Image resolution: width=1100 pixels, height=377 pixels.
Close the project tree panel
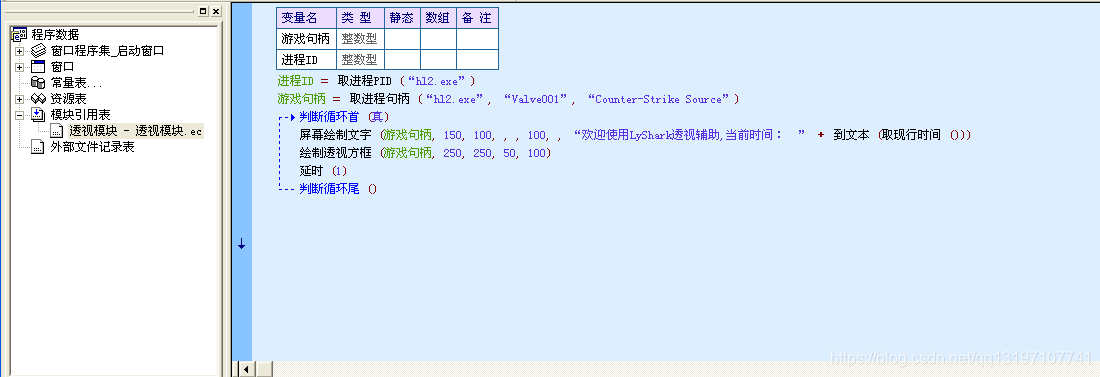click(x=216, y=11)
